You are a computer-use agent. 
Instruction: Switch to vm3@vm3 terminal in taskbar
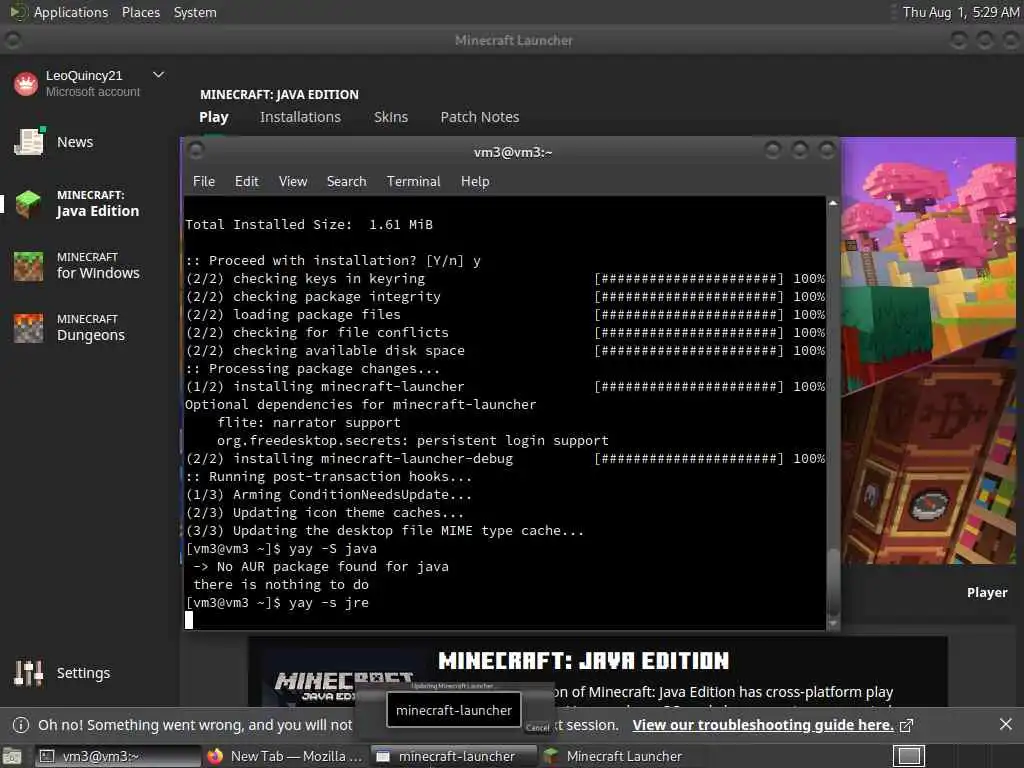[x=118, y=756]
